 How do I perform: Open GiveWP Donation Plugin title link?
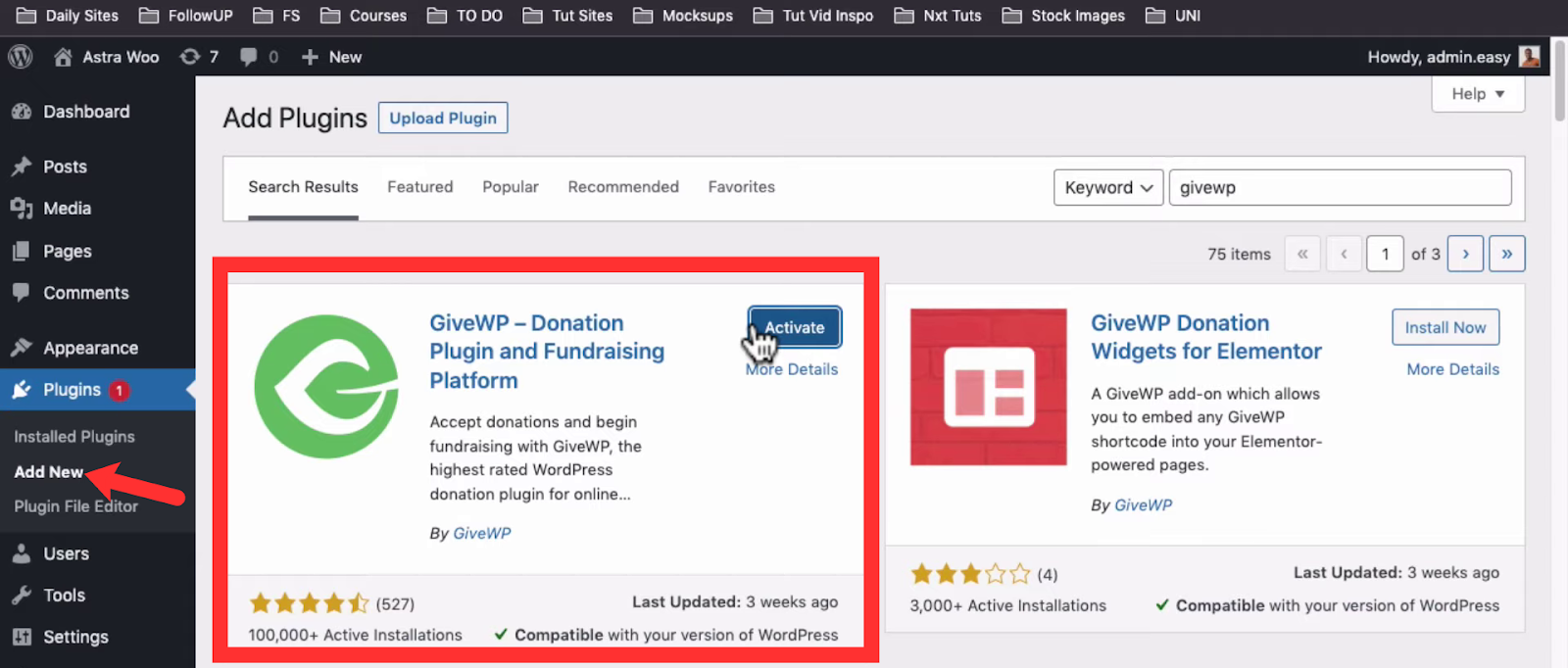547,352
